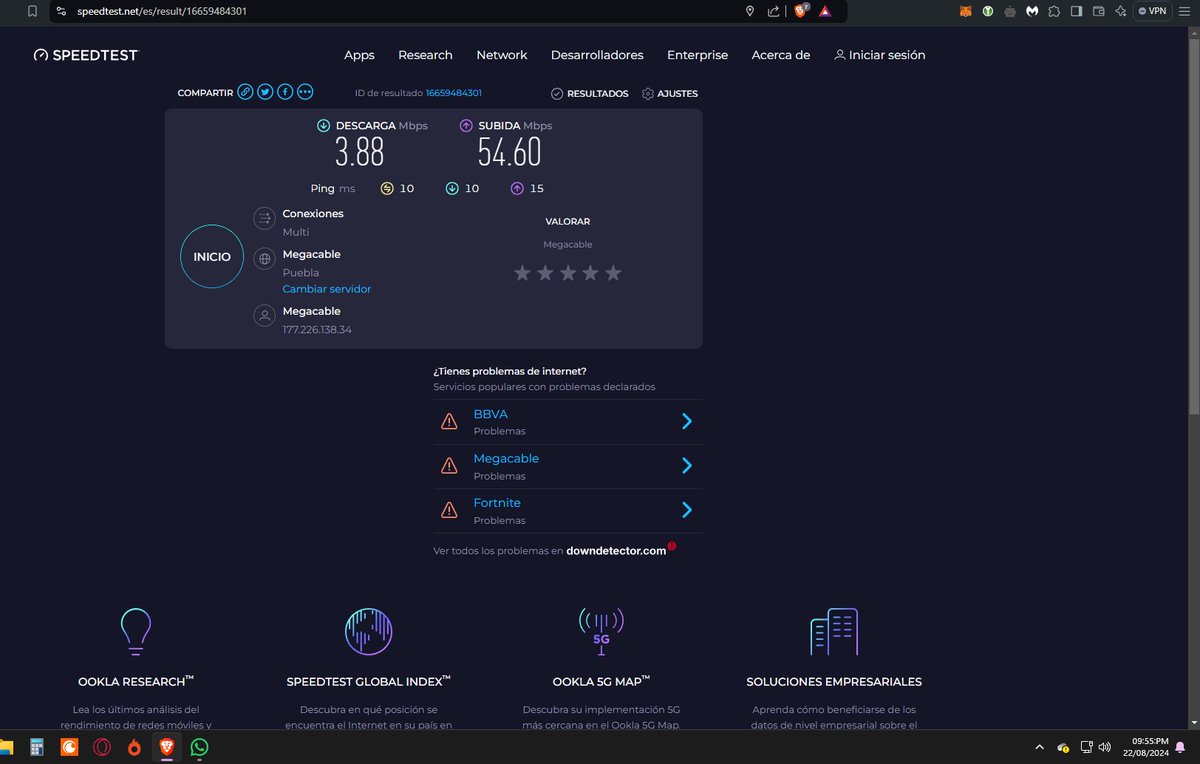Open Opera browser from taskbar
The height and width of the screenshot is (764, 1200).
click(x=101, y=746)
